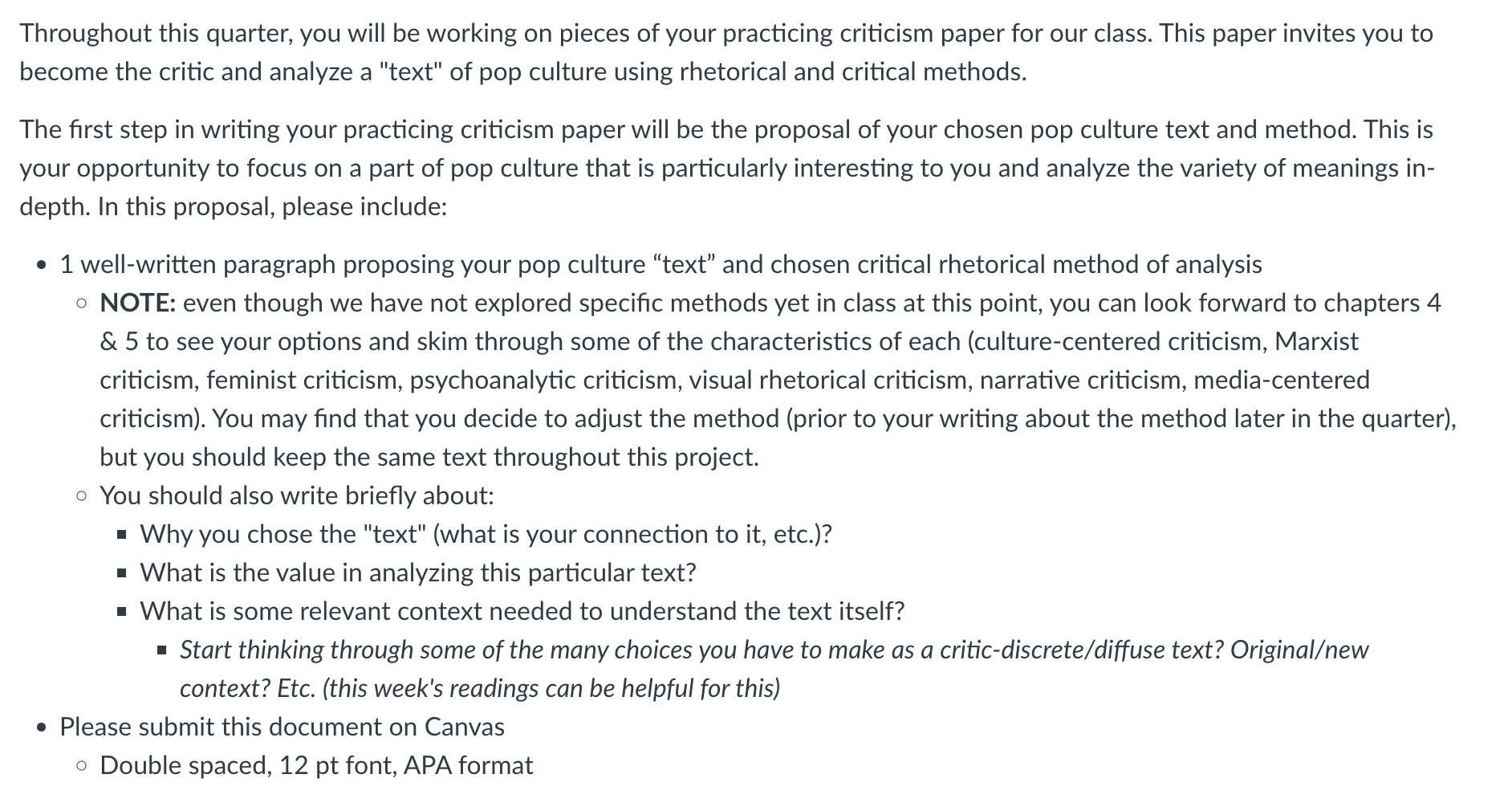Click the bold NOTE: label

(x=137, y=303)
